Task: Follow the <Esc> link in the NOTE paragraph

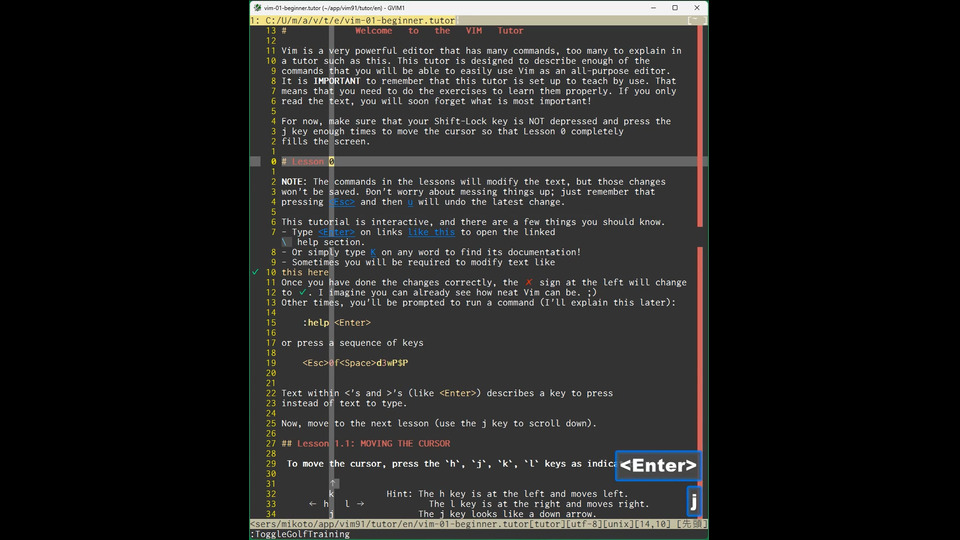Action: [x=342, y=202]
